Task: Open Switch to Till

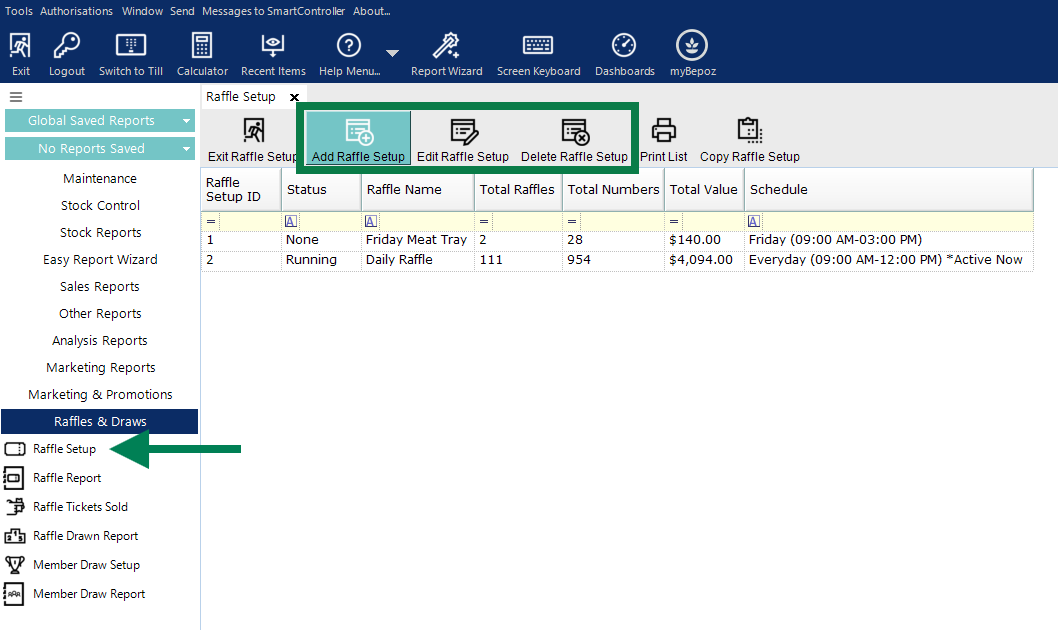Action: click(131, 53)
